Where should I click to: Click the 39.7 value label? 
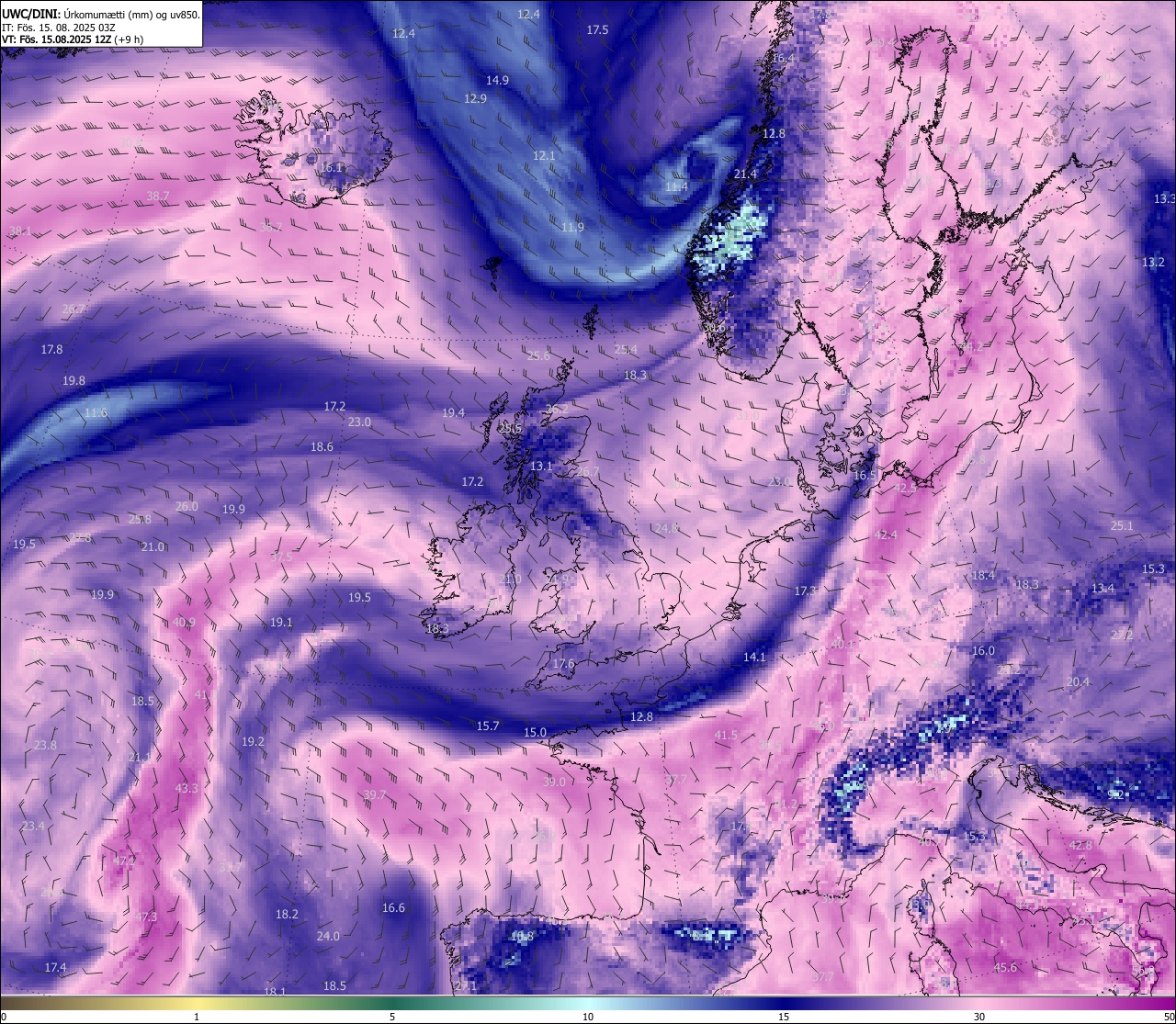[375, 794]
